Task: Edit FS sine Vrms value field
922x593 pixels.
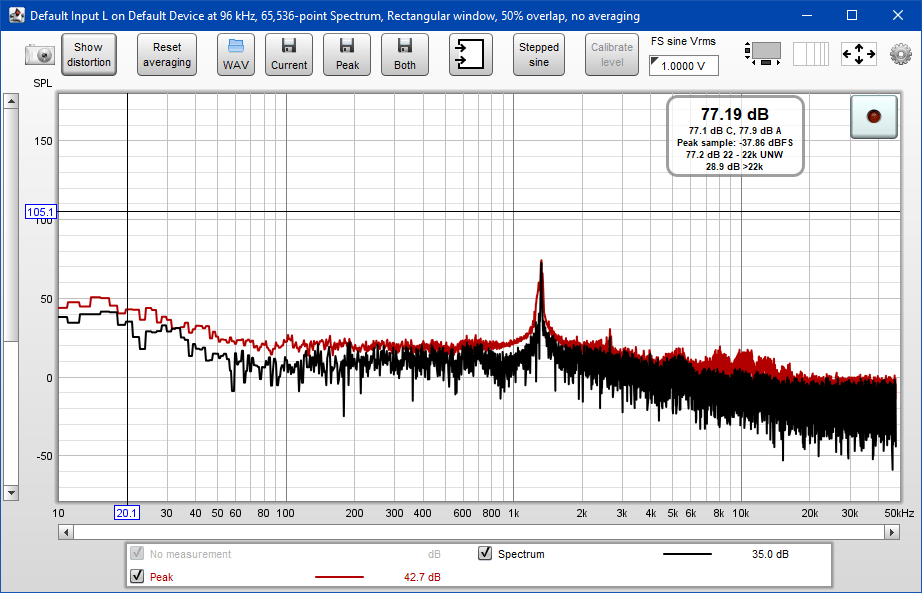Action: (x=684, y=65)
